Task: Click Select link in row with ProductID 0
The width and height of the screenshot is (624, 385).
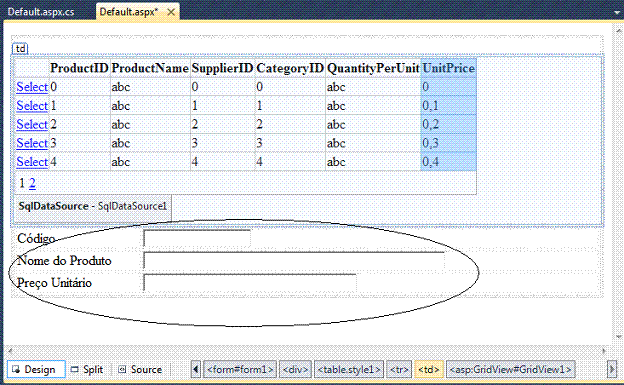Action: pos(32,87)
